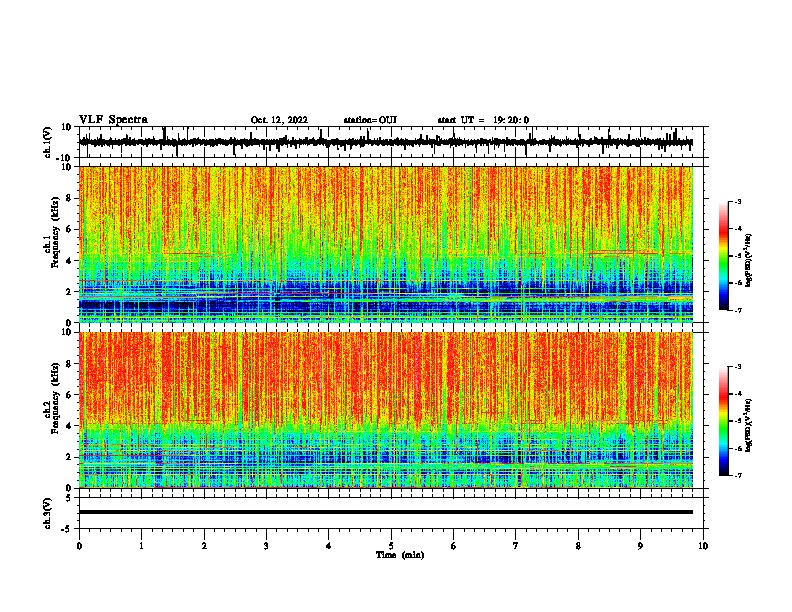Click time axis tick label "2"
Screen dimensions: 792x612
pyautogui.click(x=204, y=546)
